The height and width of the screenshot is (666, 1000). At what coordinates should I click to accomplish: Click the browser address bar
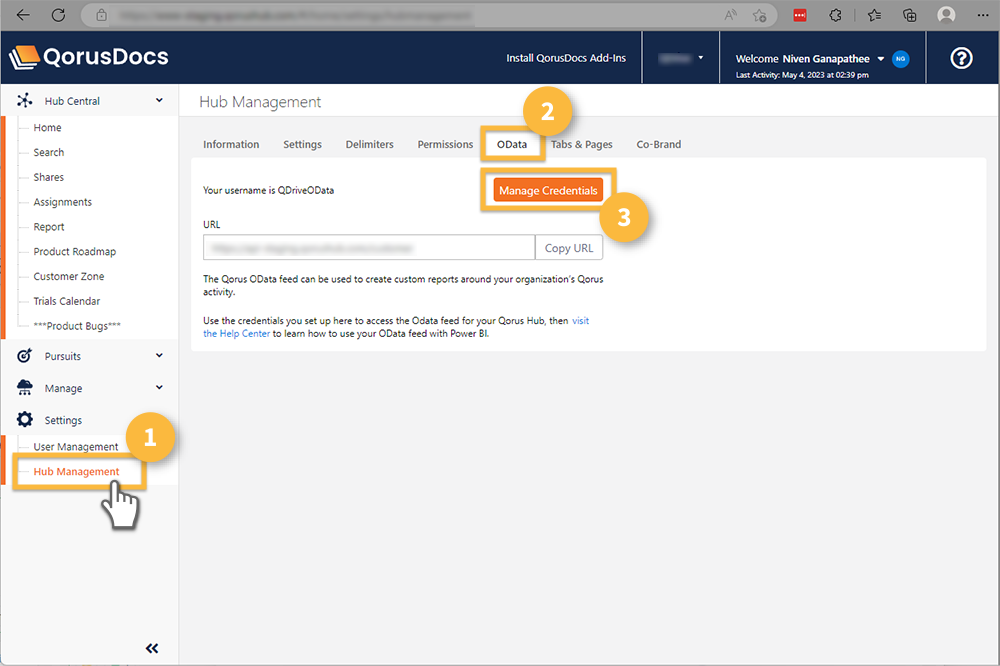429,15
